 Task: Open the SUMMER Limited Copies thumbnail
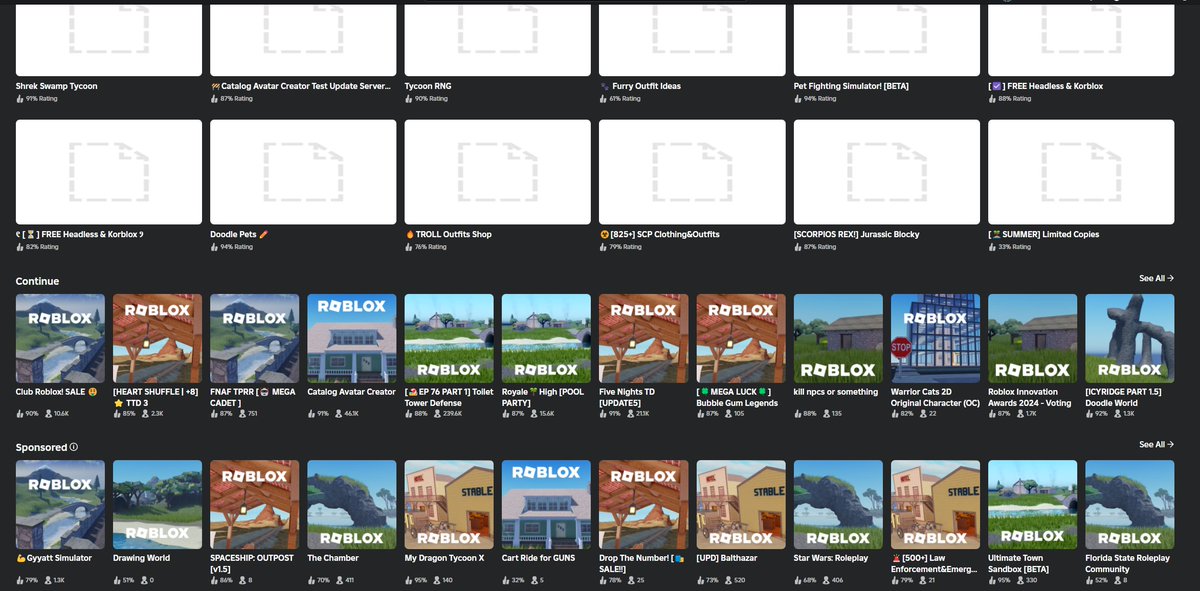click(1081, 172)
